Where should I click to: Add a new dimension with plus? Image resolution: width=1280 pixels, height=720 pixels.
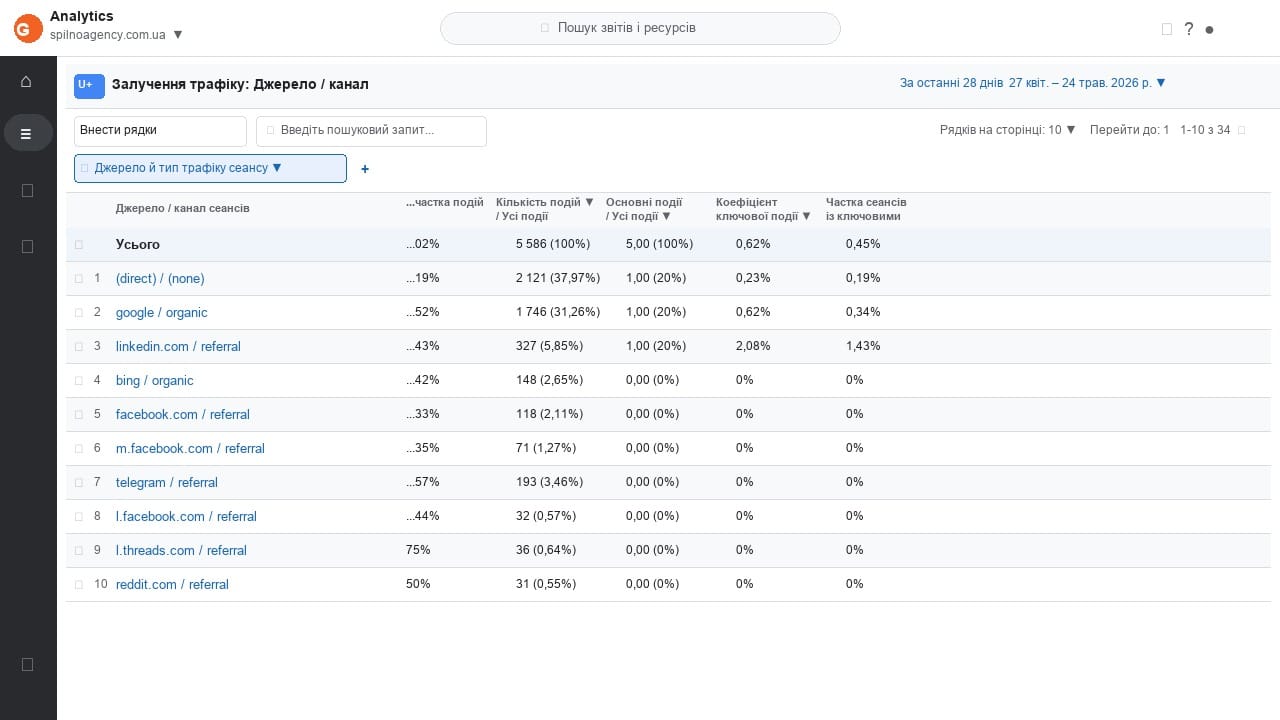(x=365, y=169)
